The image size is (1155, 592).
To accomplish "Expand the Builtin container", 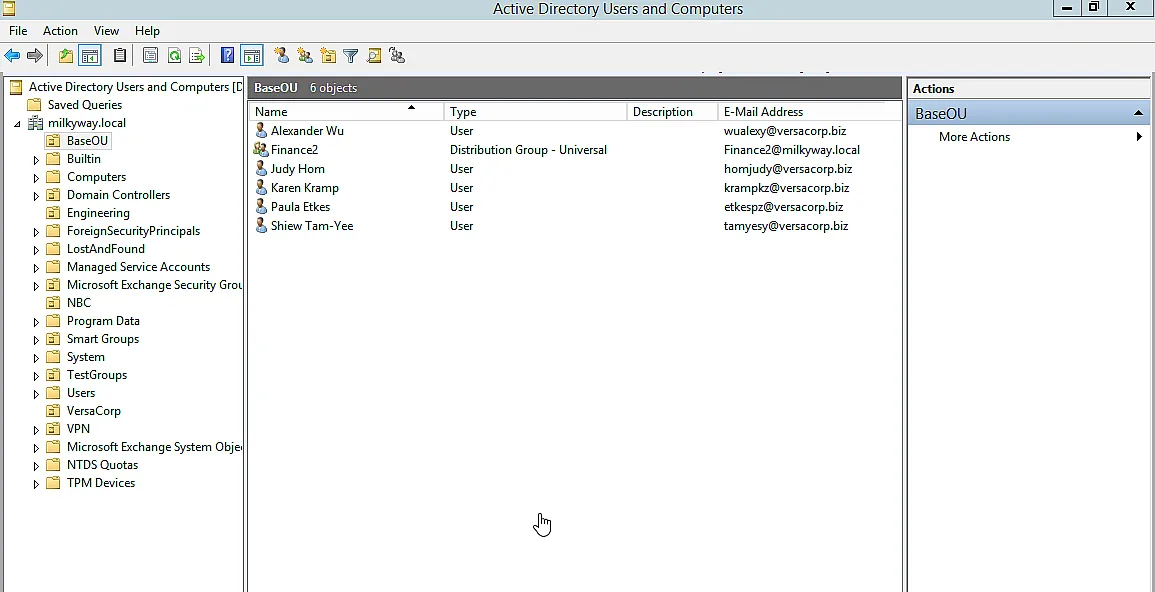I will pyautogui.click(x=36, y=160).
